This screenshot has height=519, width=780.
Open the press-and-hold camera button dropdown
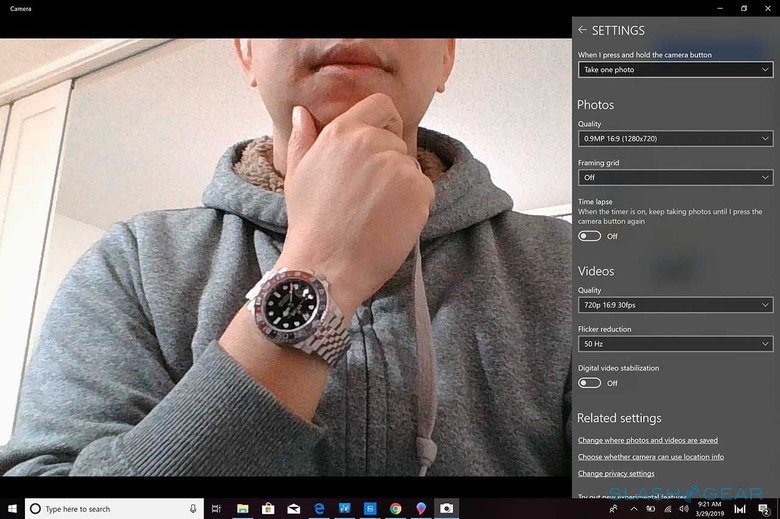pos(675,70)
